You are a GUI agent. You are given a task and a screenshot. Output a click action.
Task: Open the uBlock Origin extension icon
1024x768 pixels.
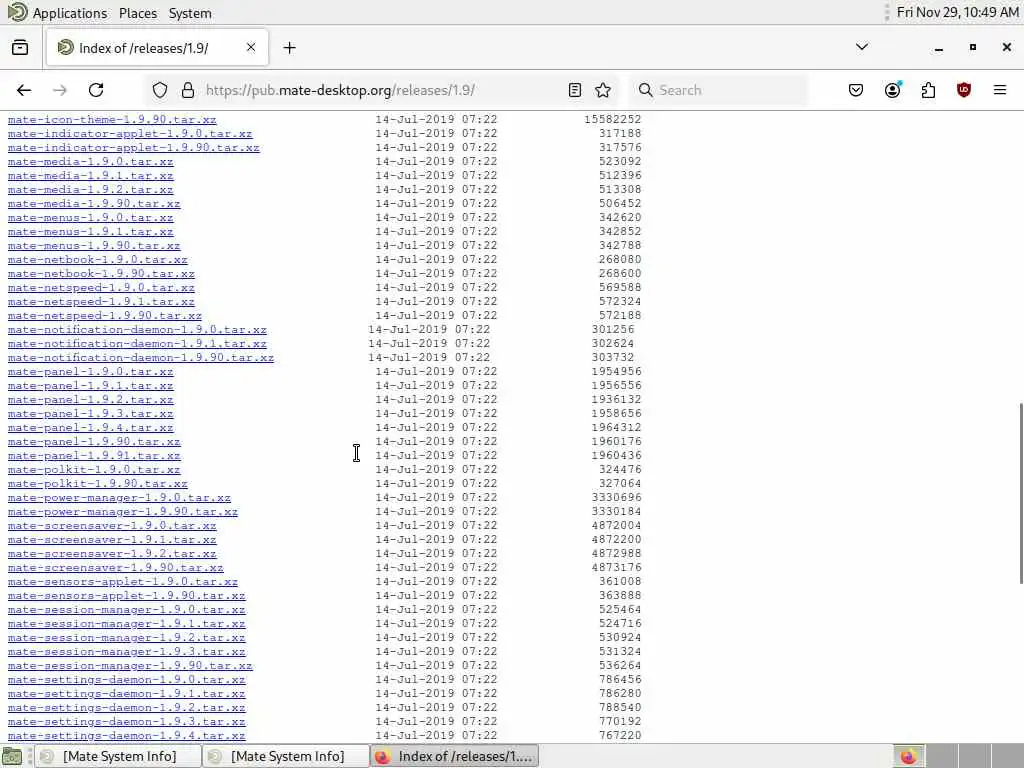click(x=964, y=90)
